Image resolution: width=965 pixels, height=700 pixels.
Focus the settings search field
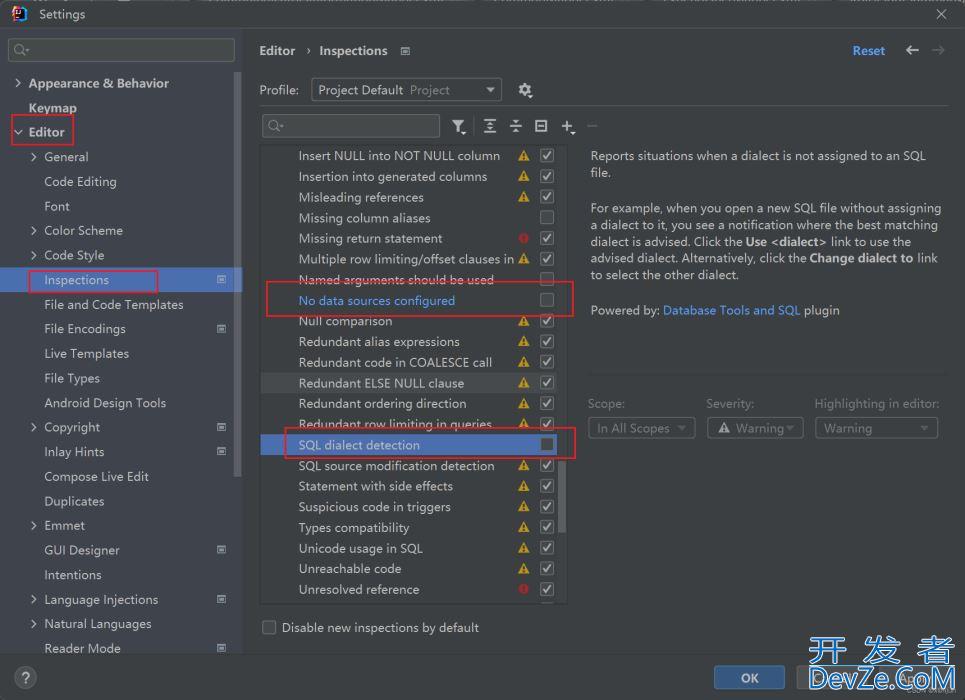pyautogui.click(x=121, y=50)
